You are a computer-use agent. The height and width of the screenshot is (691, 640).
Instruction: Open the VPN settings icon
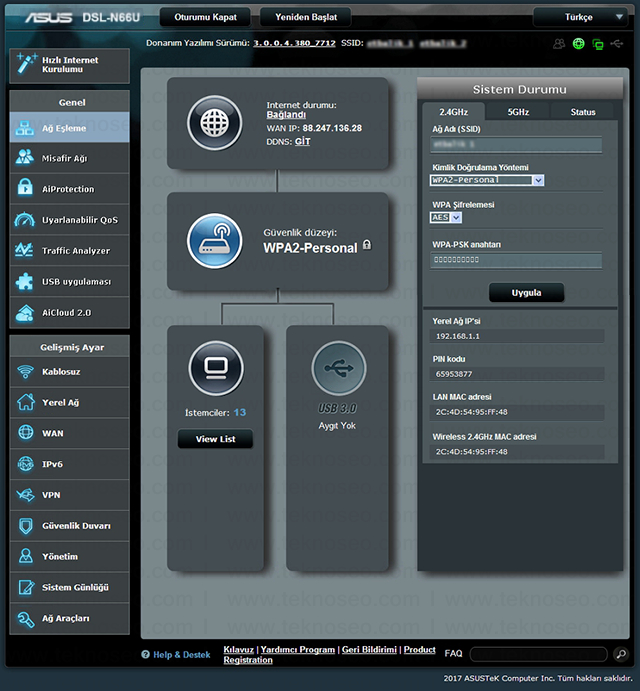(x=26, y=495)
